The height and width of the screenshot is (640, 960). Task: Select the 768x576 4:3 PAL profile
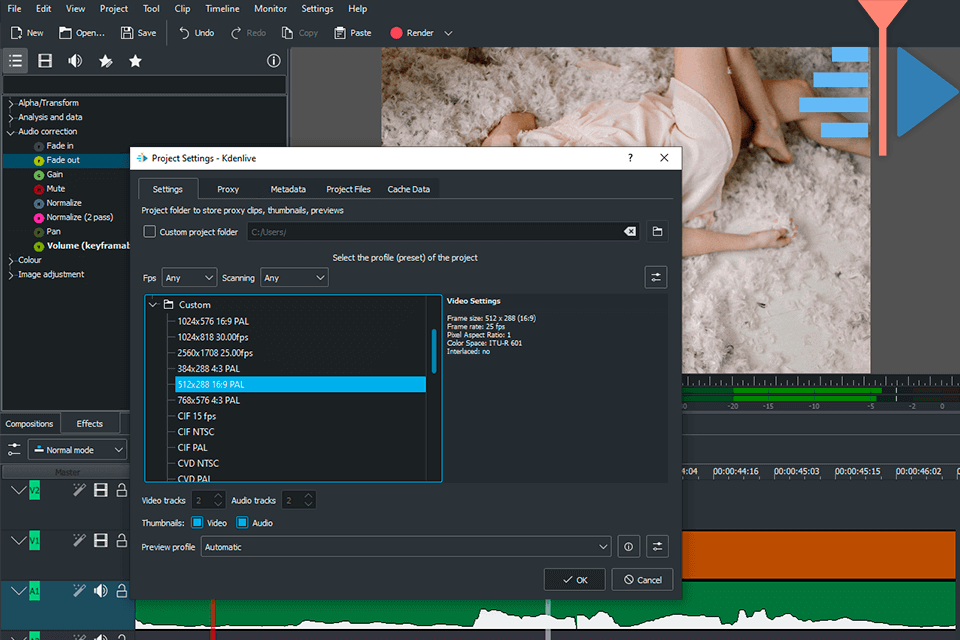(209, 400)
